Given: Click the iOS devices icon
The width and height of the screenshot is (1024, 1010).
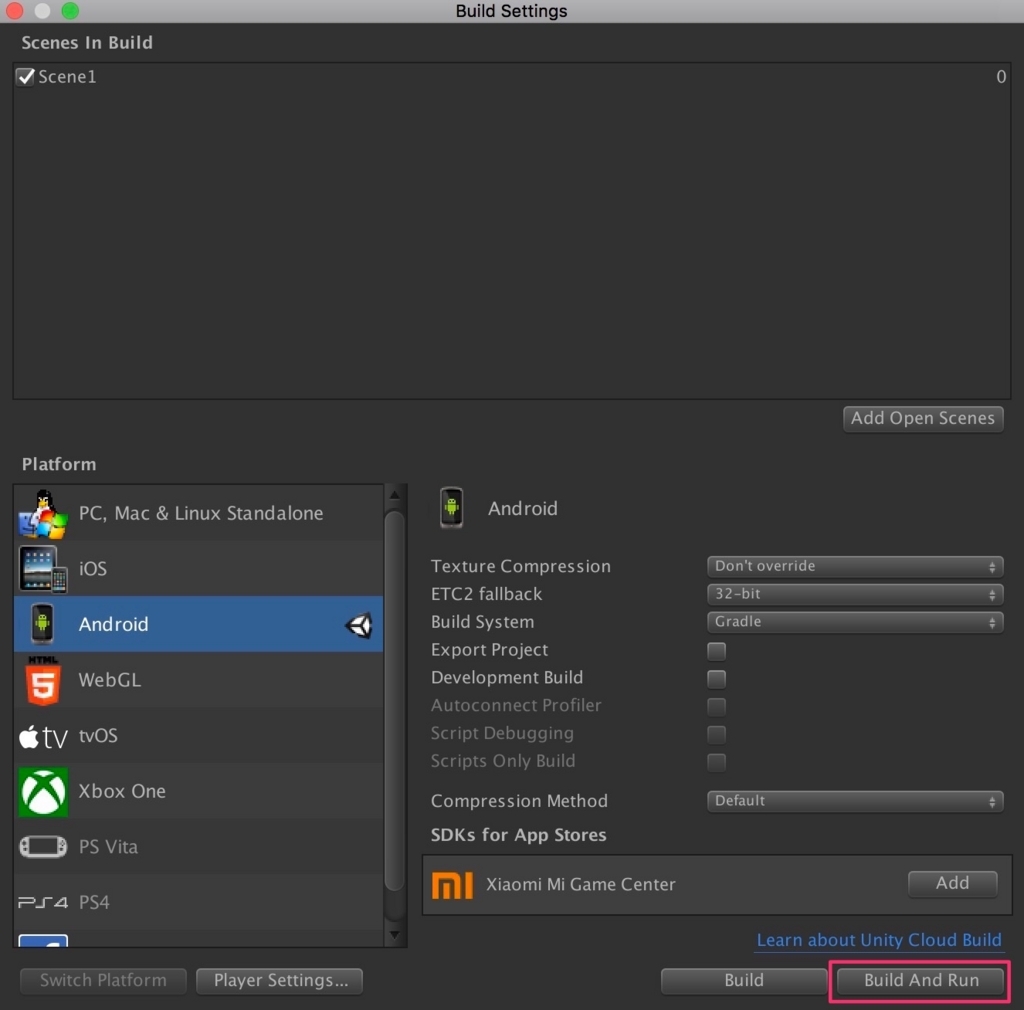Looking at the screenshot, I should pyautogui.click(x=42, y=569).
